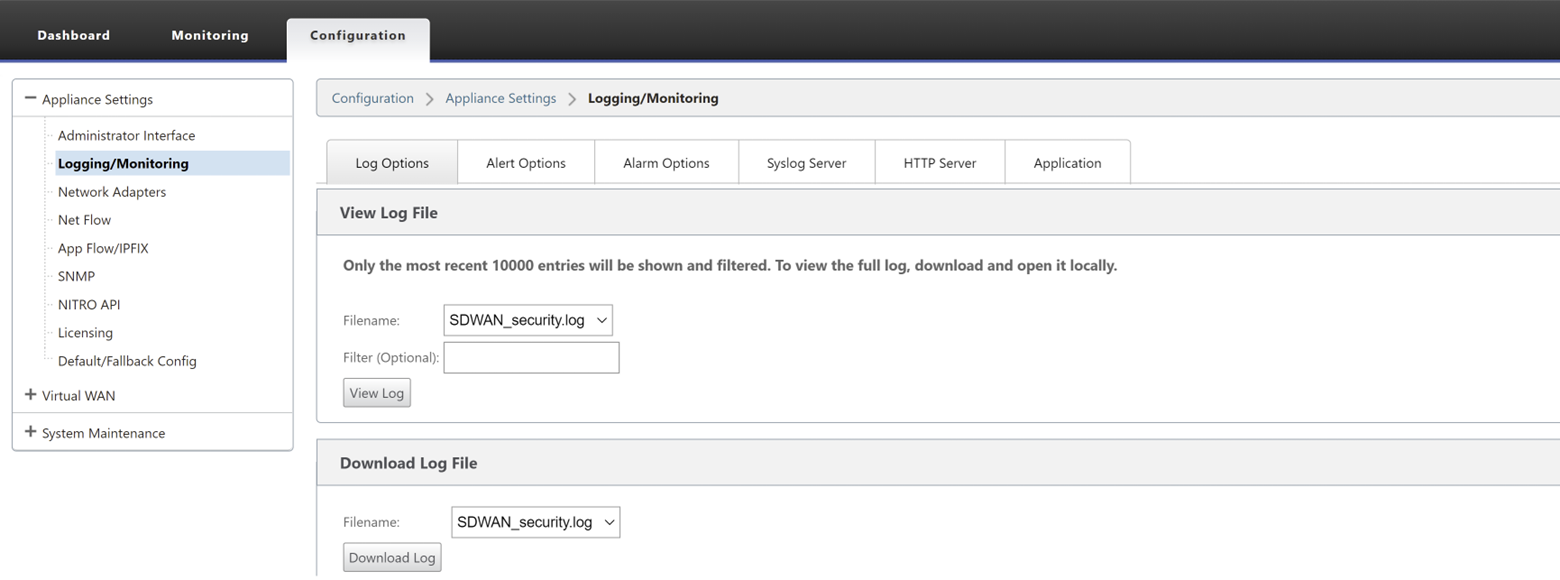Go to Net Flow settings
The image size is (1560, 580).
(85, 220)
